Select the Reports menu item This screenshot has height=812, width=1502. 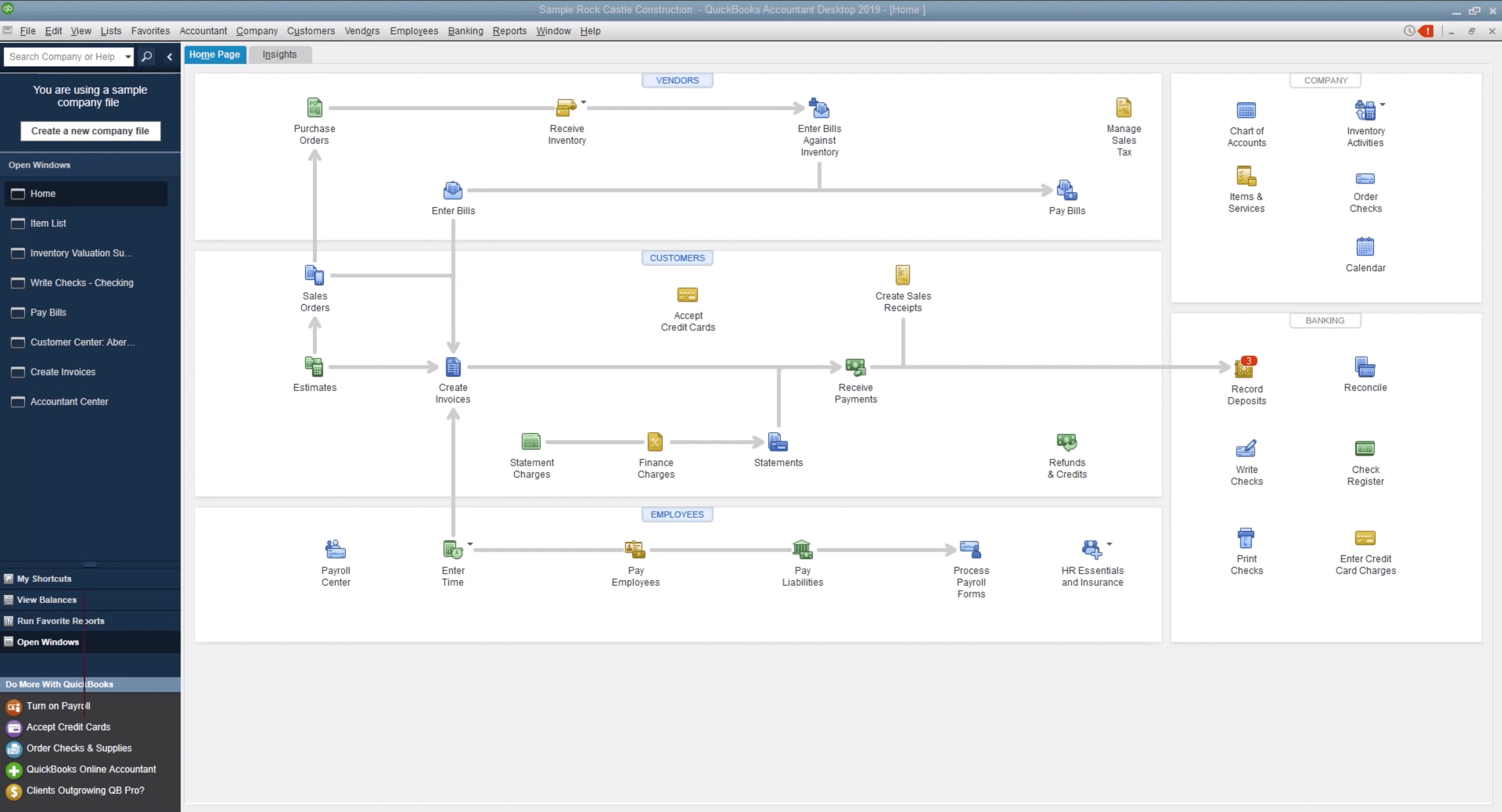point(509,31)
